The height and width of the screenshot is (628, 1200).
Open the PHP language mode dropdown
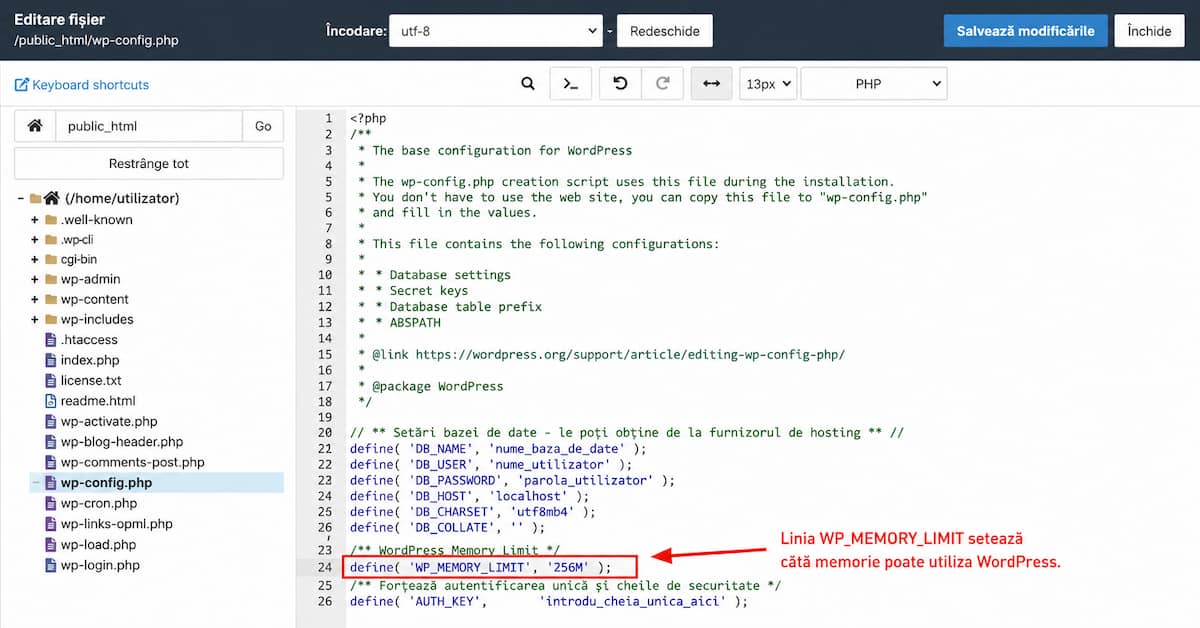(x=874, y=84)
